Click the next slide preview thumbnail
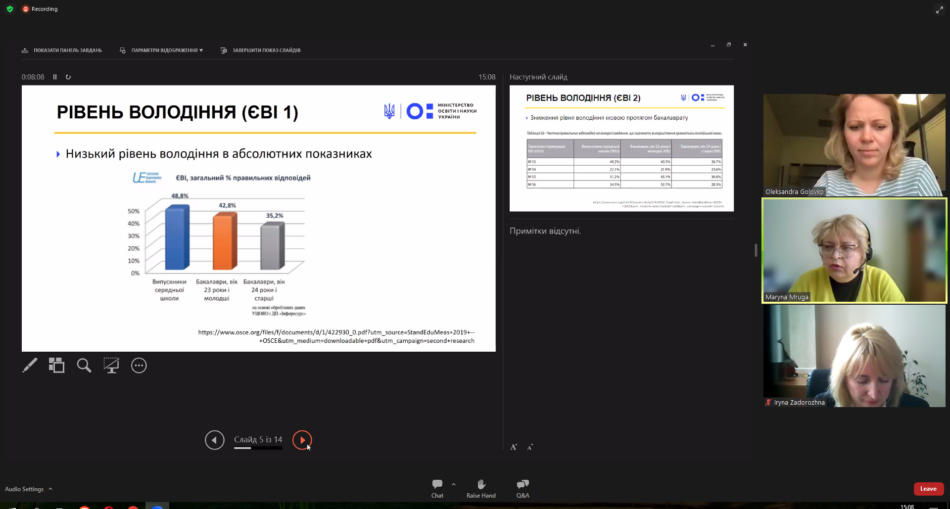 tap(620, 148)
